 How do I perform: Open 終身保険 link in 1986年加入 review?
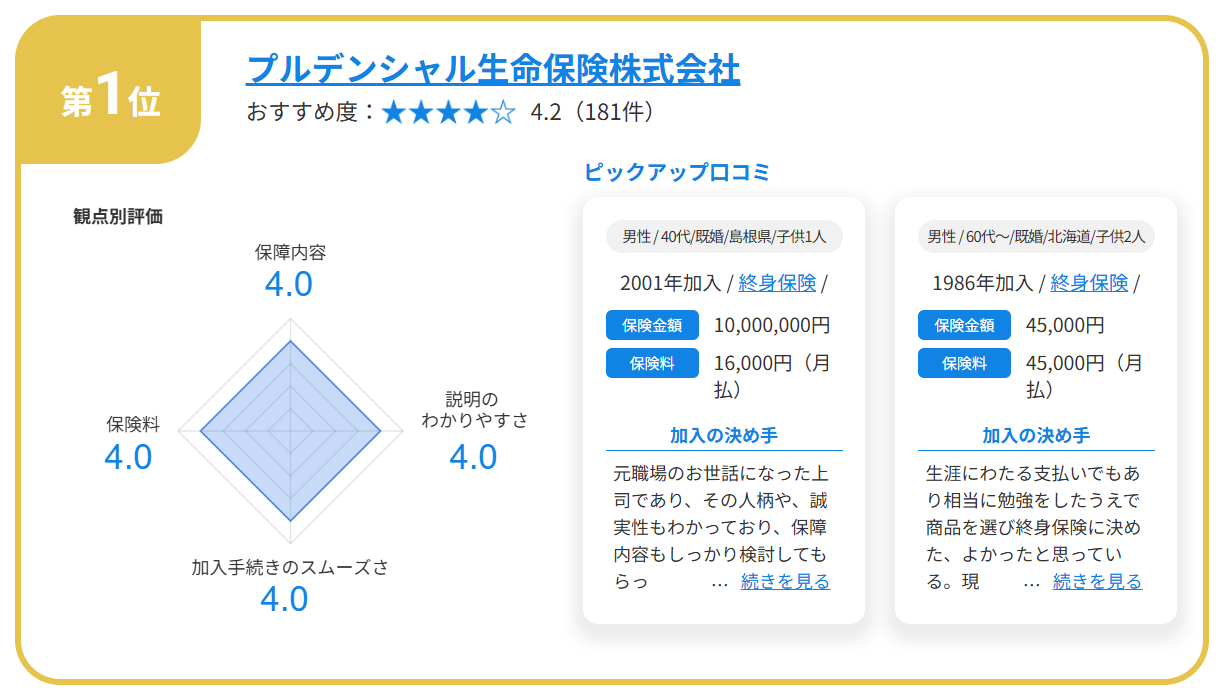(1089, 283)
